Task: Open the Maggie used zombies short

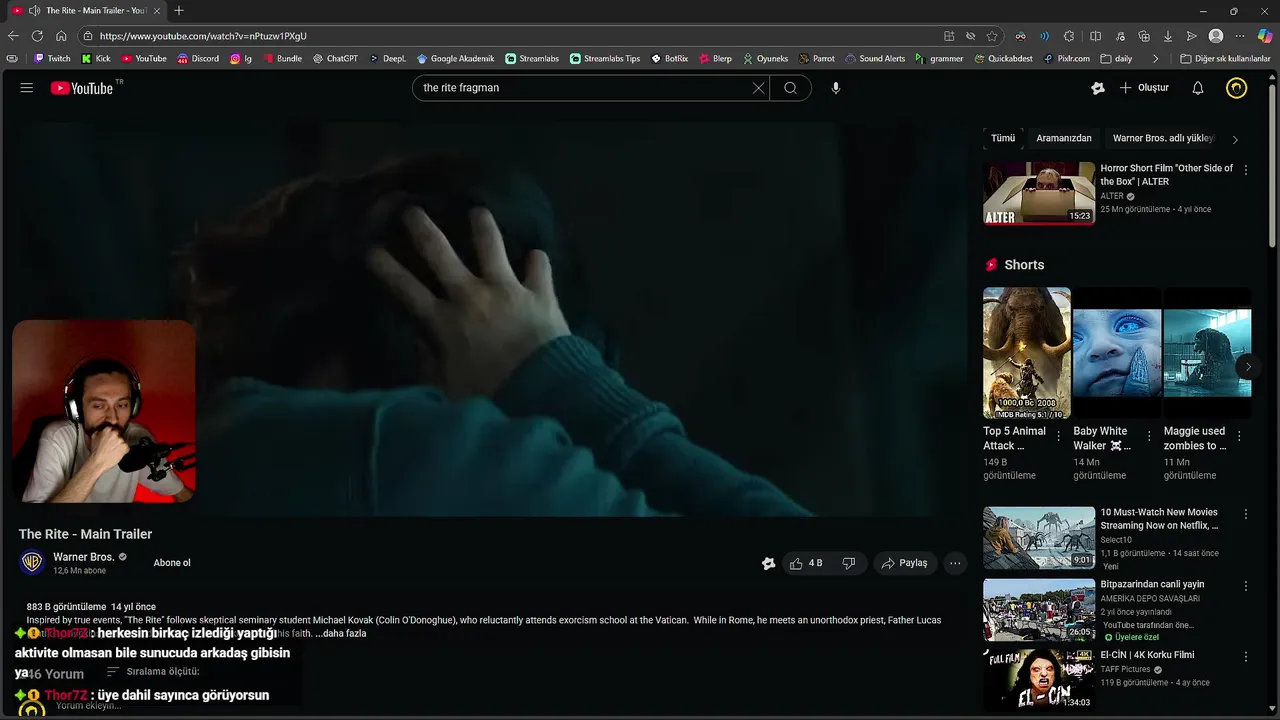Action: [1207, 353]
